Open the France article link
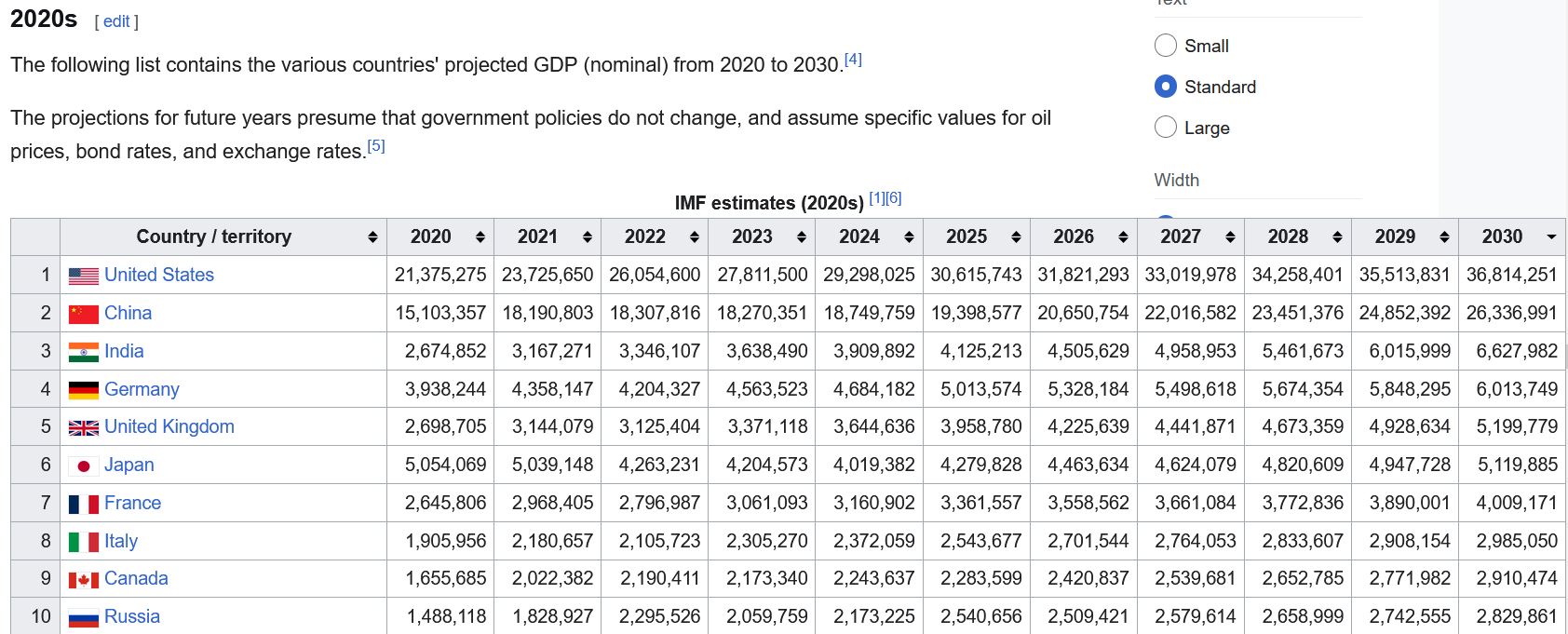 132,503
